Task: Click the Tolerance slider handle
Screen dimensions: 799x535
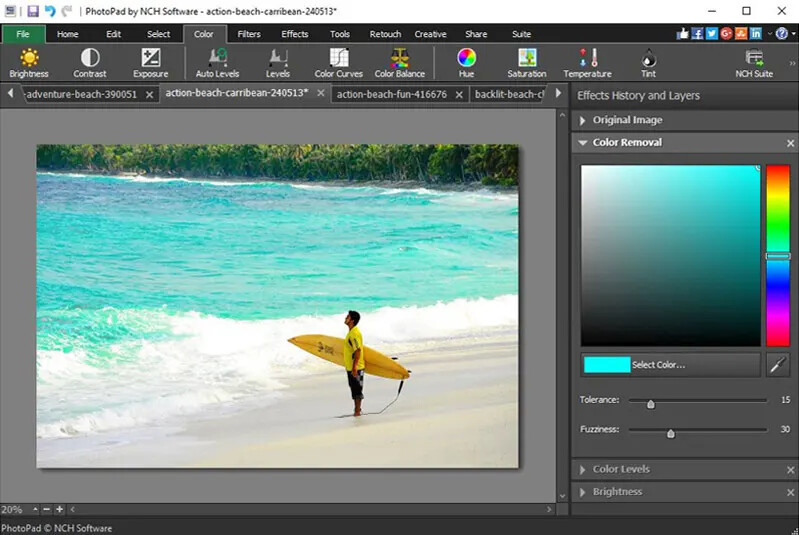Action: tap(651, 404)
